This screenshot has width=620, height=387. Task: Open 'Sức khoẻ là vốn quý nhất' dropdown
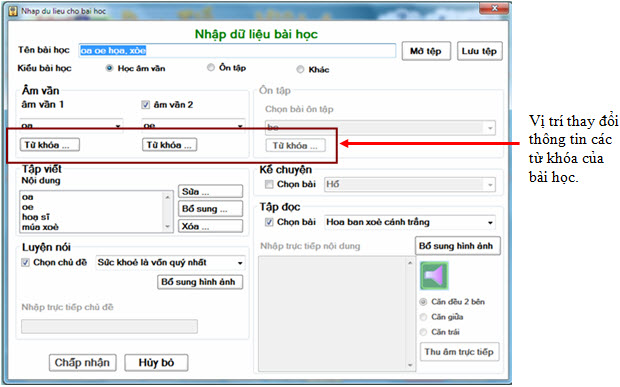click(x=170, y=263)
